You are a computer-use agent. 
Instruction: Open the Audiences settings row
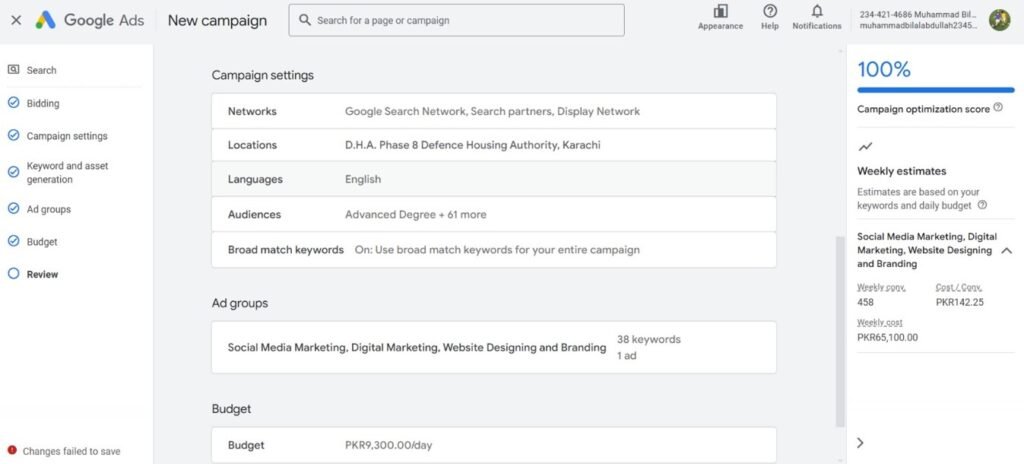pyautogui.click(x=494, y=214)
